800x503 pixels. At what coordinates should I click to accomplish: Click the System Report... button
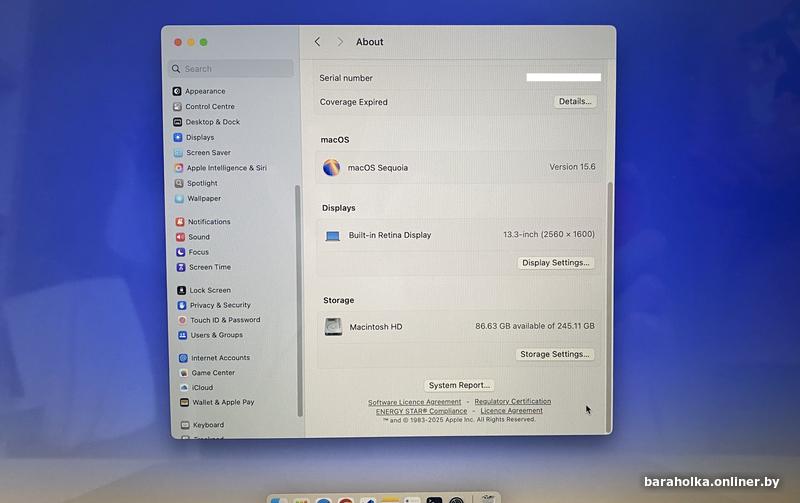tap(459, 385)
